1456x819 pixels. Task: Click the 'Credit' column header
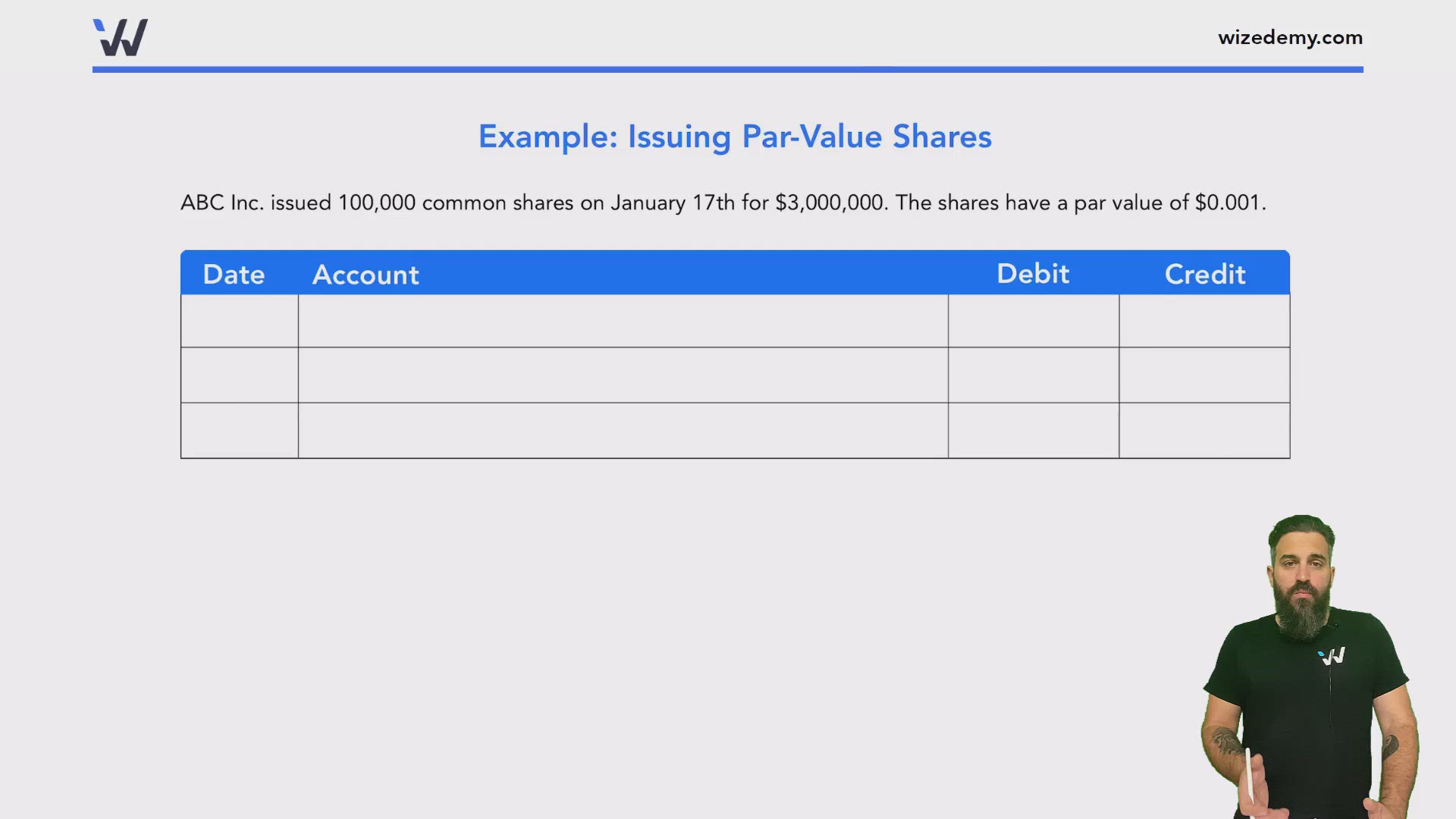point(1205,274)
